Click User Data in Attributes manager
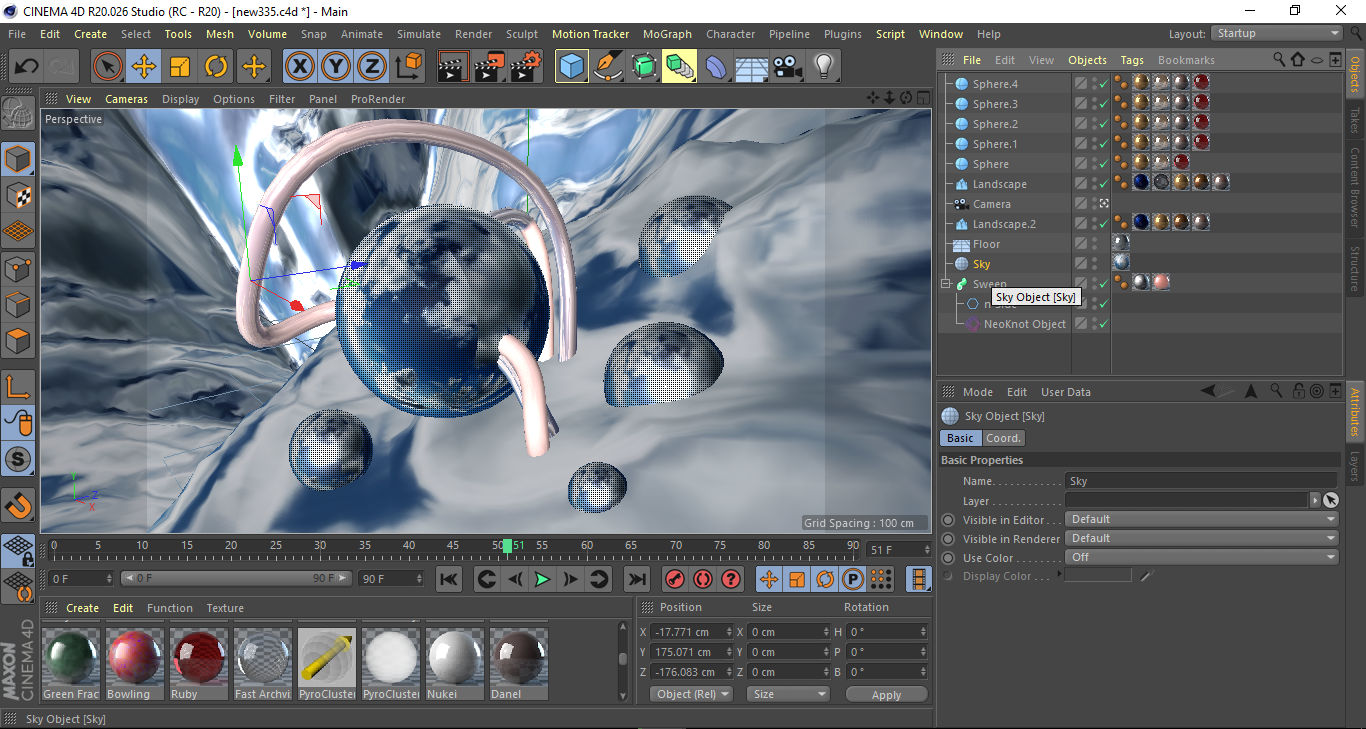 [x=1066, y=392]
